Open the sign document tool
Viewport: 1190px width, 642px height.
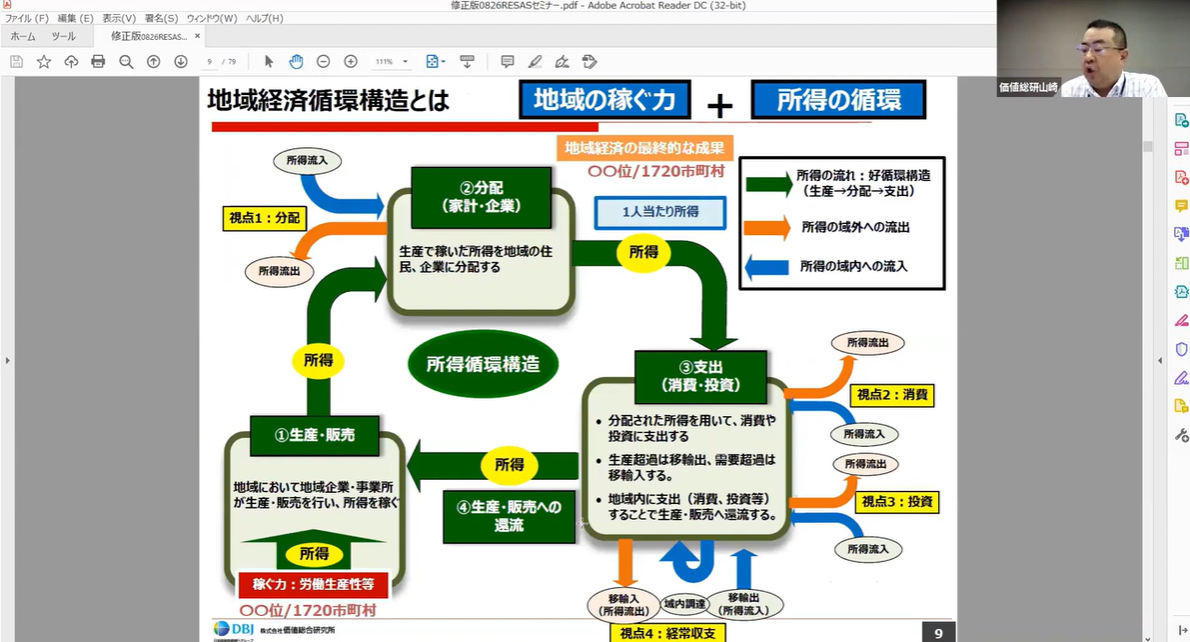(x=562, y=61)
